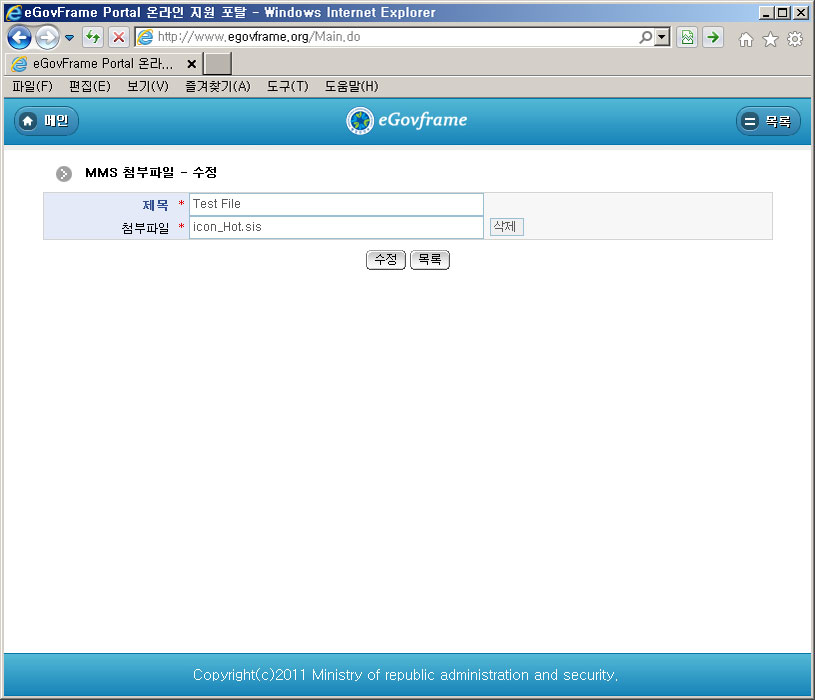Click the red Stop loading icon
Screen dimensions: 815x700
point(118,38)
